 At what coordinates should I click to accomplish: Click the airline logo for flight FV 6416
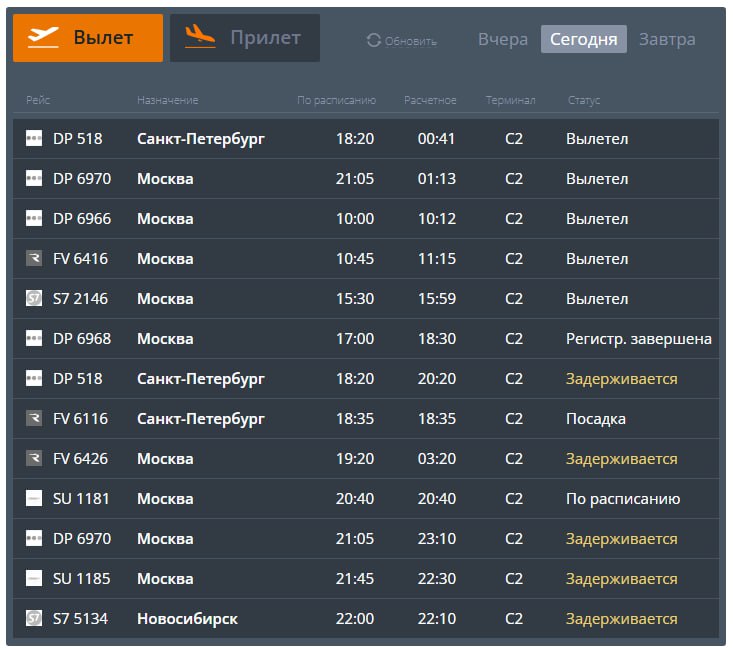pyautogui.click(x=34, y=259)
